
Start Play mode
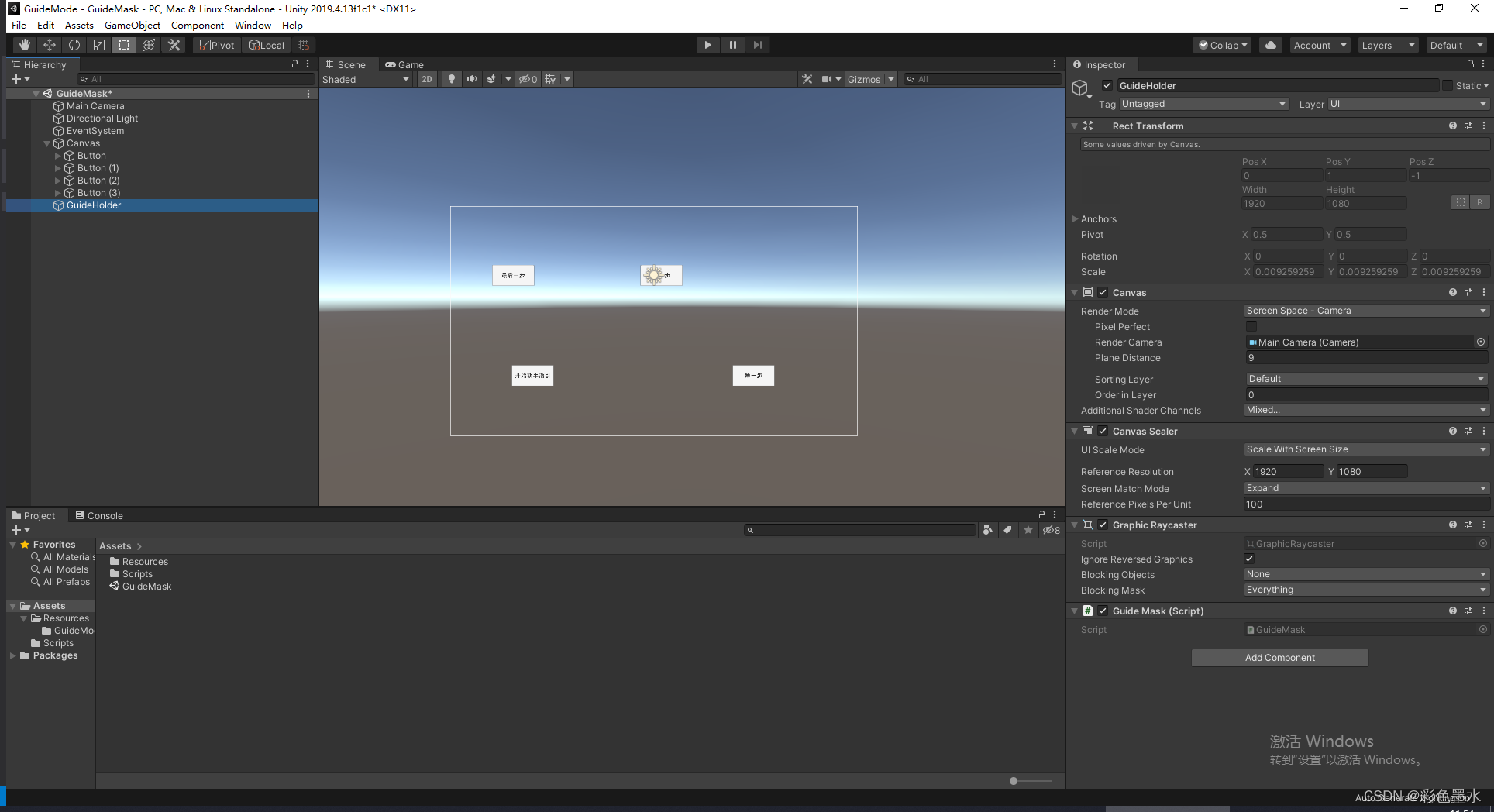707,45
